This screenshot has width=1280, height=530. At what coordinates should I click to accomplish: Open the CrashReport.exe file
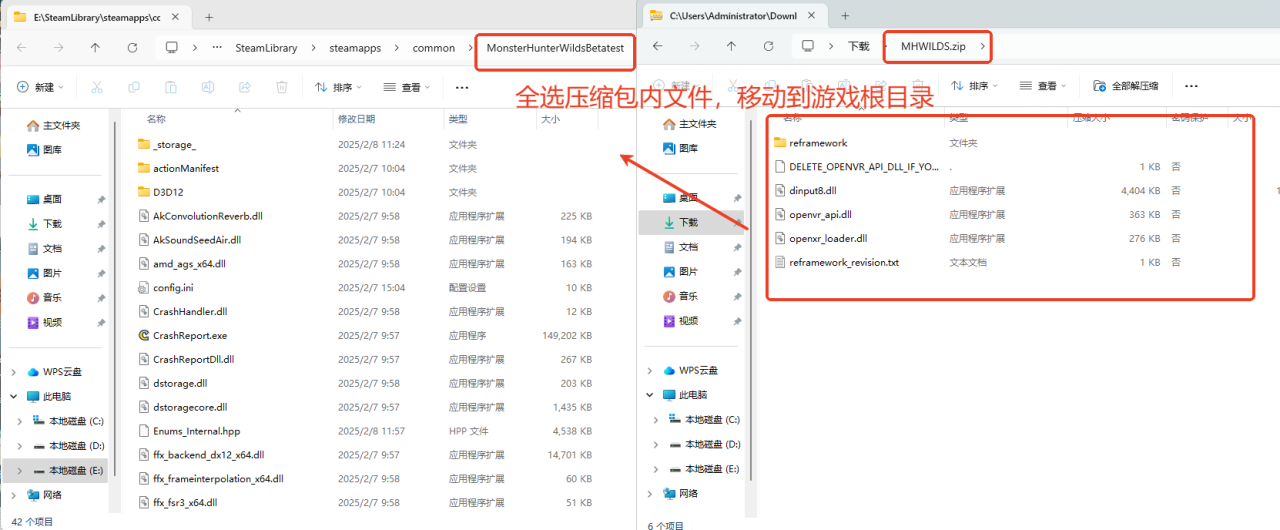tap(189, 336)
